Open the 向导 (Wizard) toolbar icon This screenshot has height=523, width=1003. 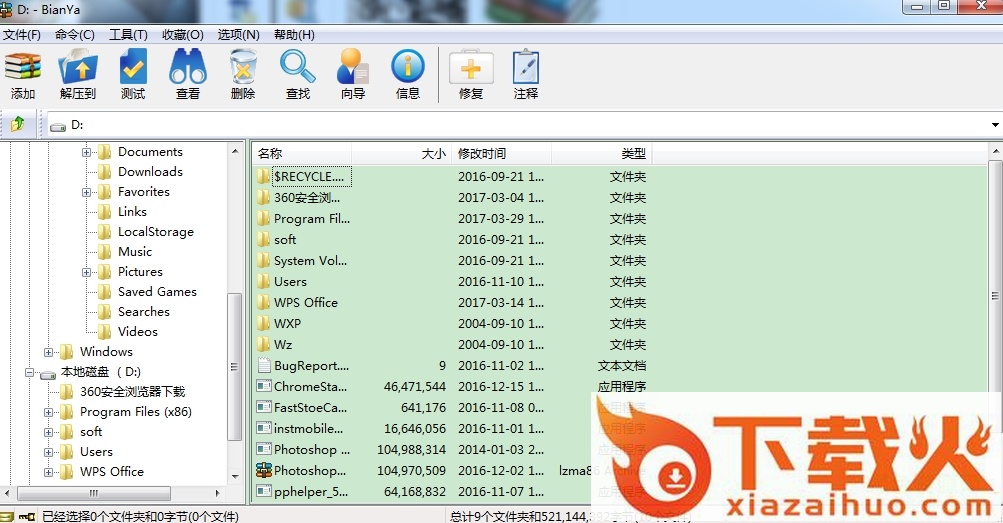click(x=353, y=75)
